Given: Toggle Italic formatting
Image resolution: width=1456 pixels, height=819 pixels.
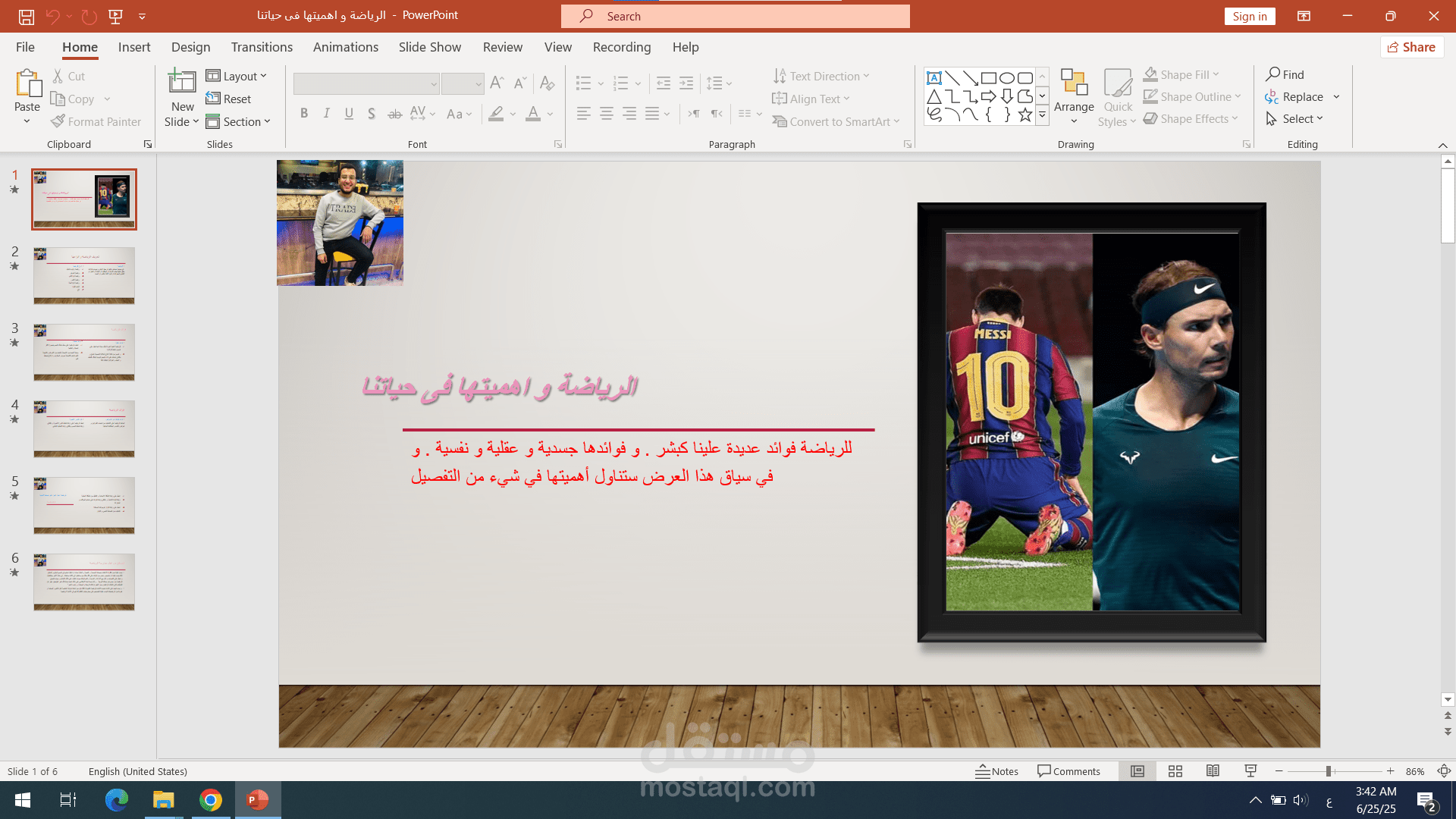Looking at the screenshot, I should (x=326, y=114).
